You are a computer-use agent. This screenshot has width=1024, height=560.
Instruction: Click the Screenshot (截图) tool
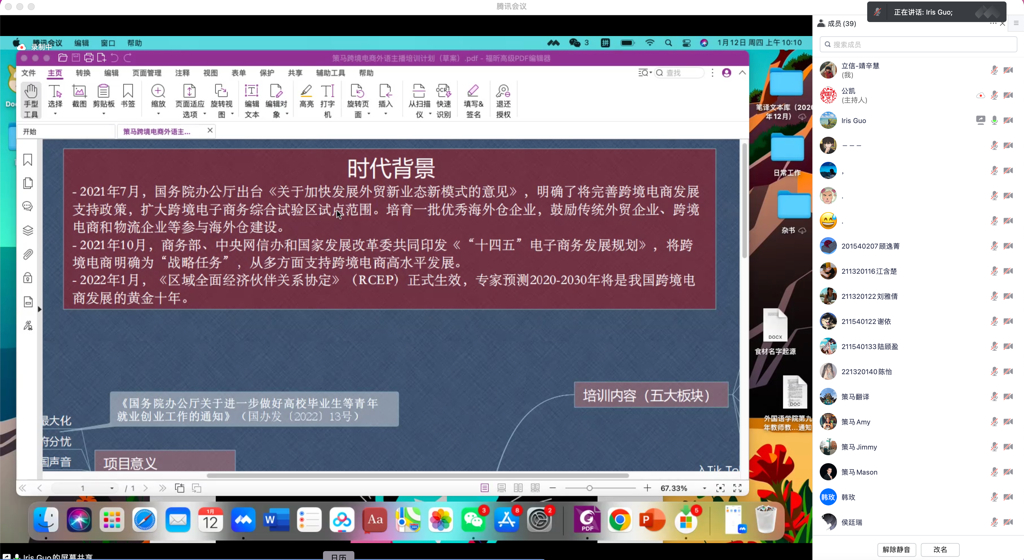pyautogui.click(x=79, y=97)
